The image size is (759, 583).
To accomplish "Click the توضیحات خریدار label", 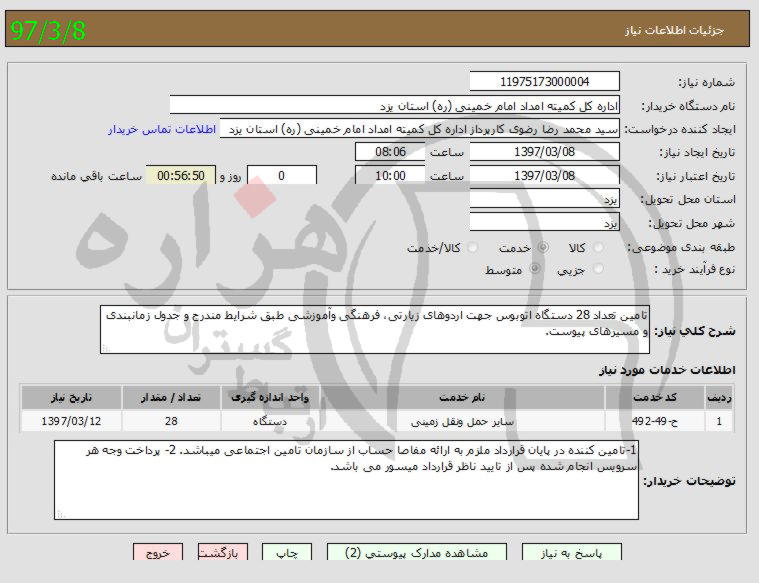I will pos(689,481).
